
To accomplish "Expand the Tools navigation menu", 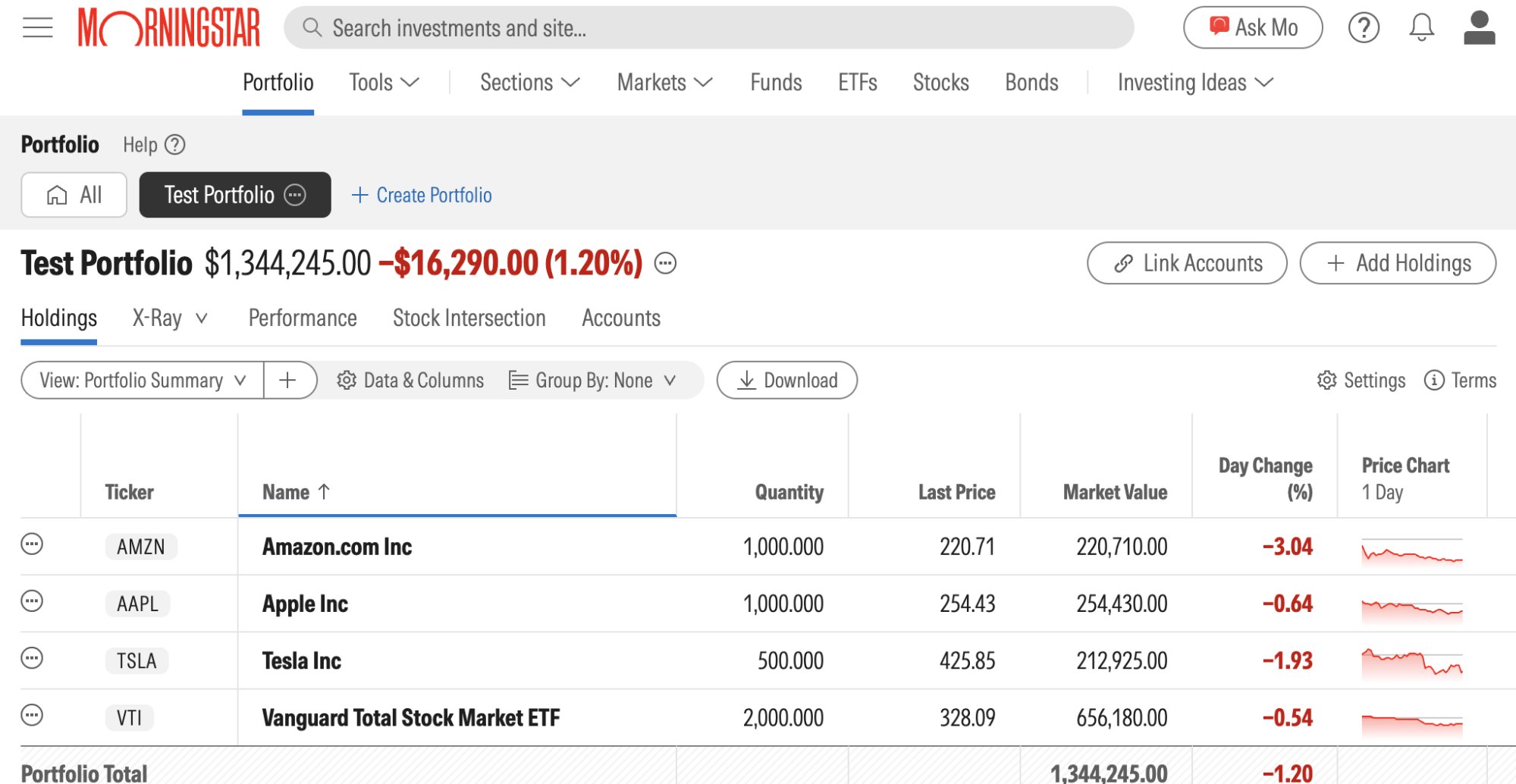I will coord(383,83).
